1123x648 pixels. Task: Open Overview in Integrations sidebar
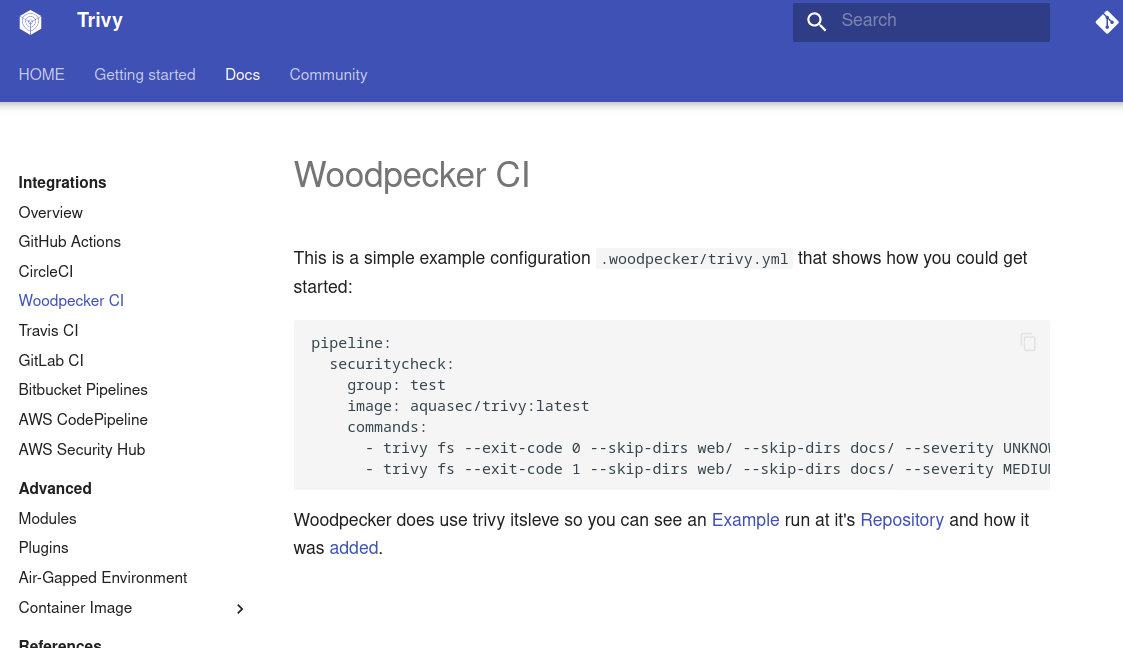point(50,213)
